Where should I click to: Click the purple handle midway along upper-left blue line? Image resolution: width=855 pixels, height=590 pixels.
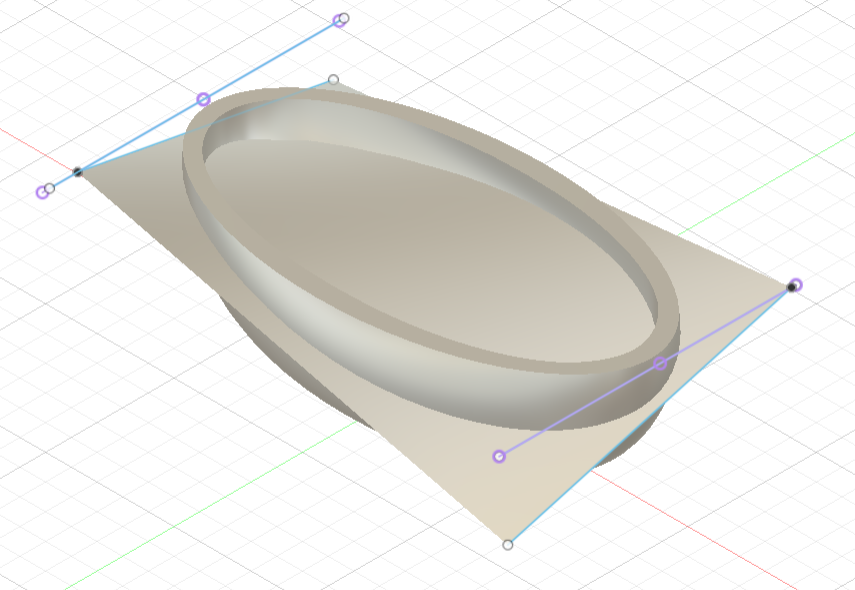point(203,99)
